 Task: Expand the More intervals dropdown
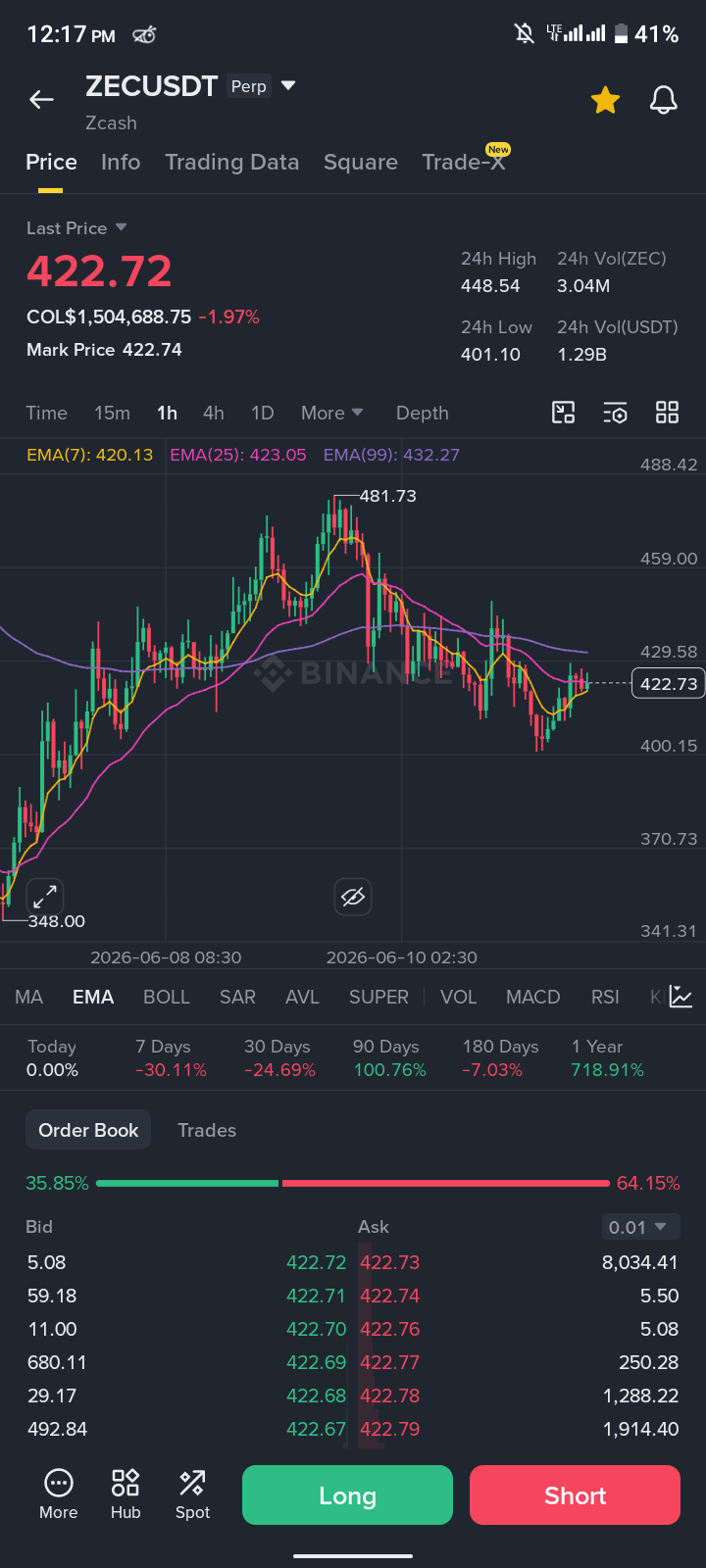pos(331,414)
